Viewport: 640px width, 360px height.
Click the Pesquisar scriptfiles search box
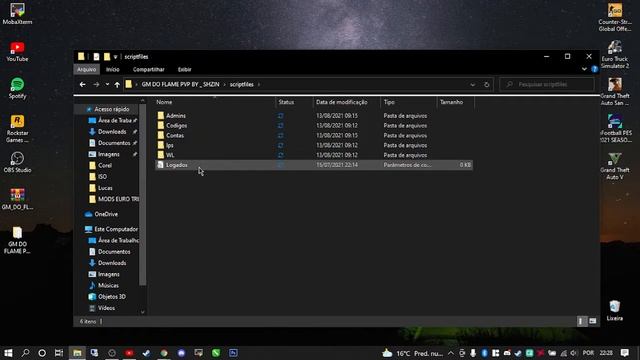pyautogui.click(x=547, y=84)
